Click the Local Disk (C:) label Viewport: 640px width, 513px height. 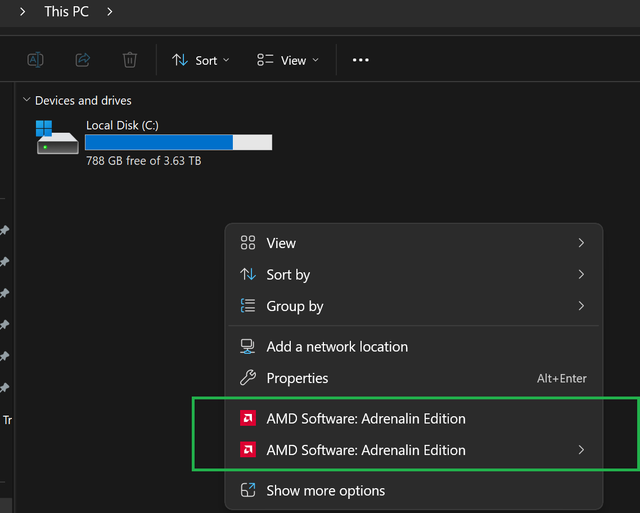tap(122, 125)
